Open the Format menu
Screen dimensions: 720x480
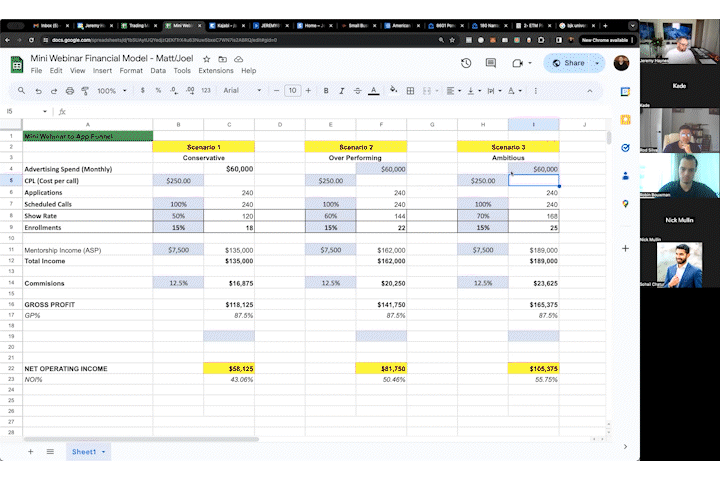pos(131,71)
